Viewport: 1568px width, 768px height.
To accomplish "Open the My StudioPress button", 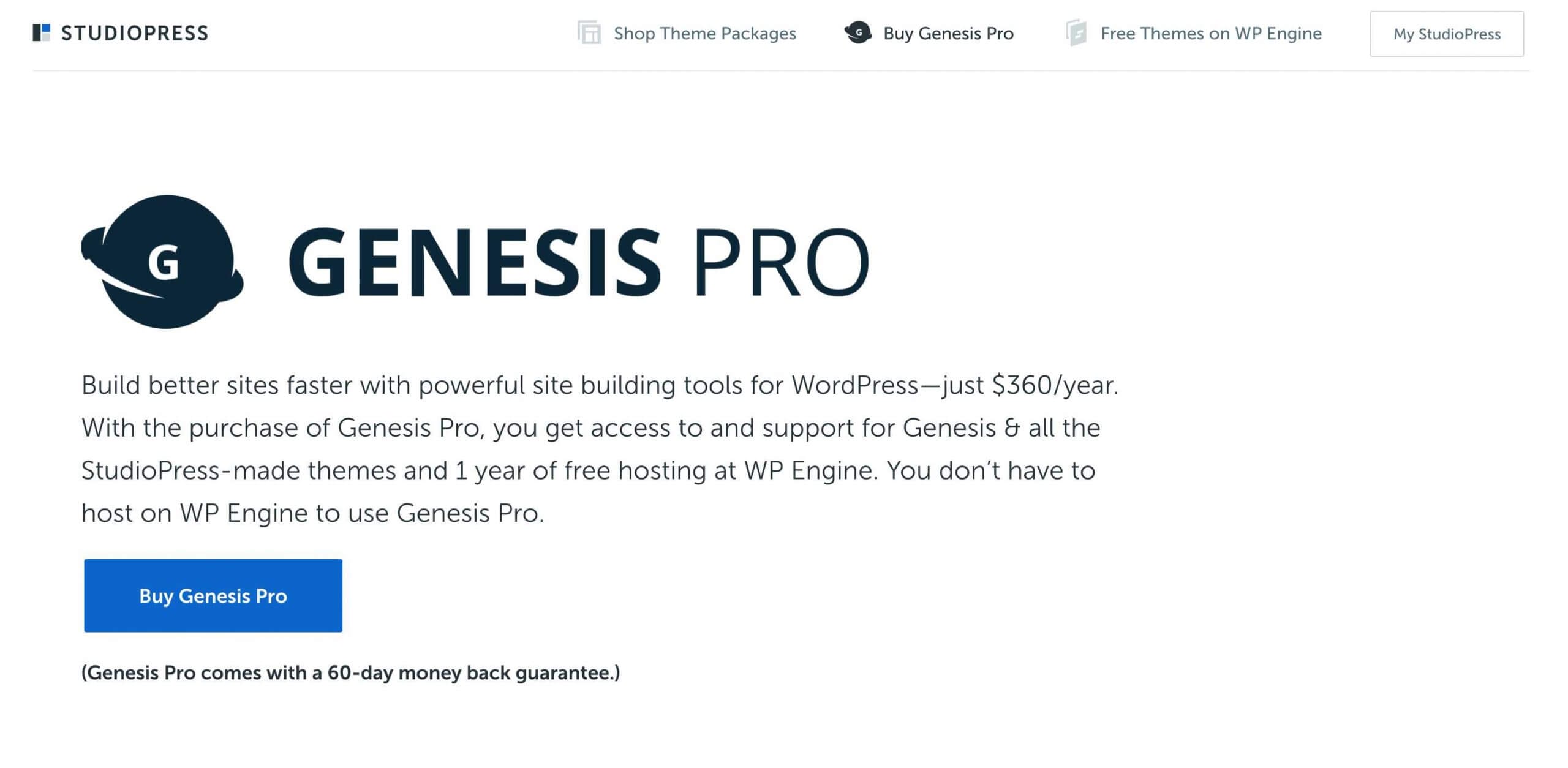I will [1447, 34].
